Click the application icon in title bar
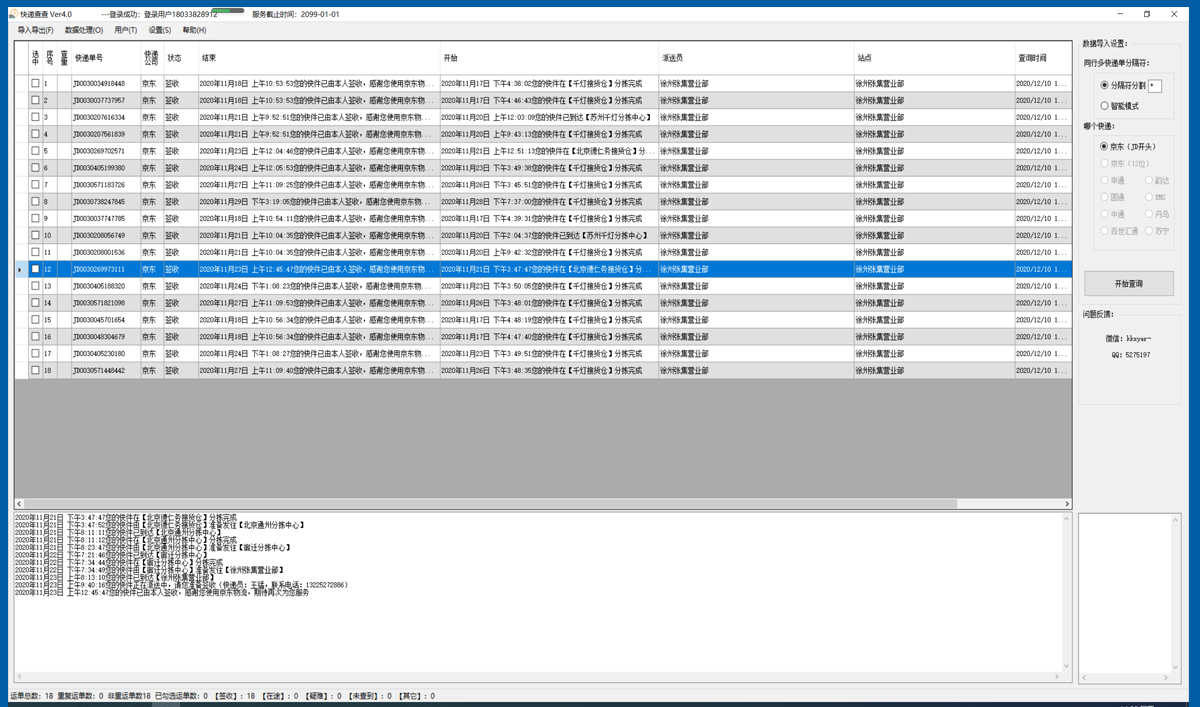 click(13, 14)
